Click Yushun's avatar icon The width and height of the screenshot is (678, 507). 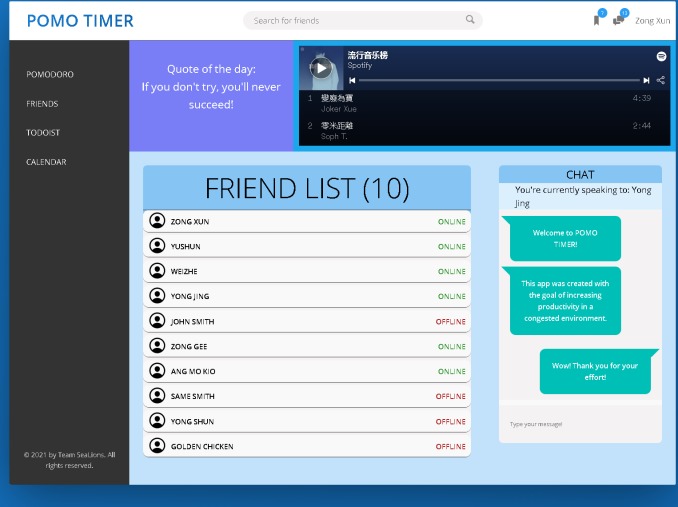157,246
